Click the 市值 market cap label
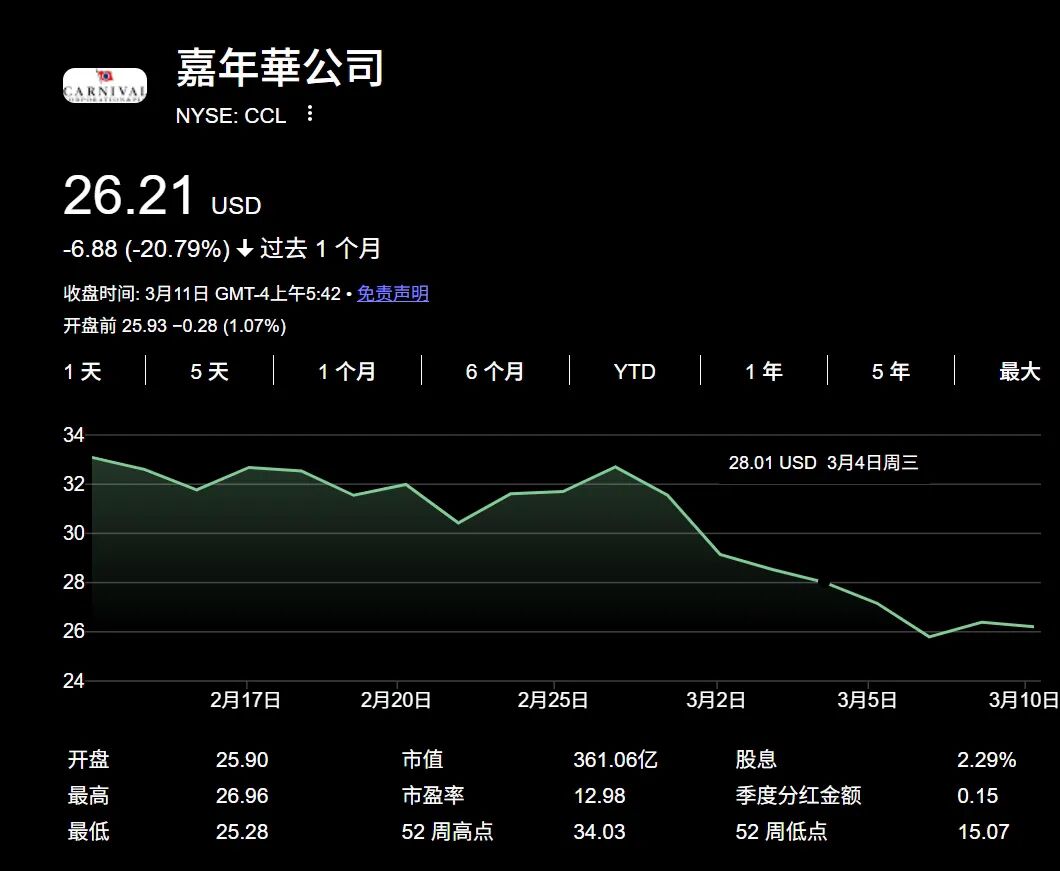The image size is (1060, 871). point(422,760)
